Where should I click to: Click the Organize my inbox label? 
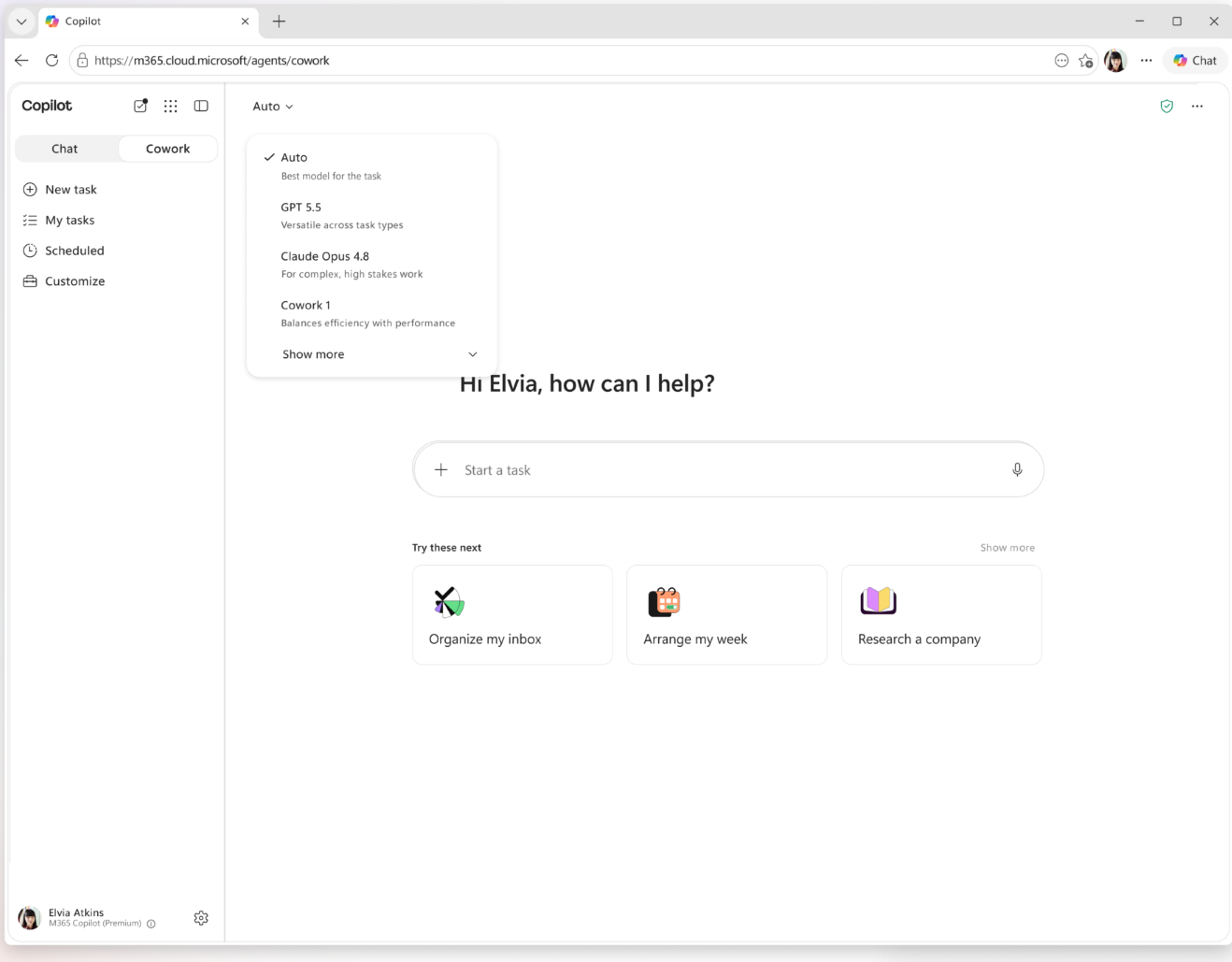[485, 639]
